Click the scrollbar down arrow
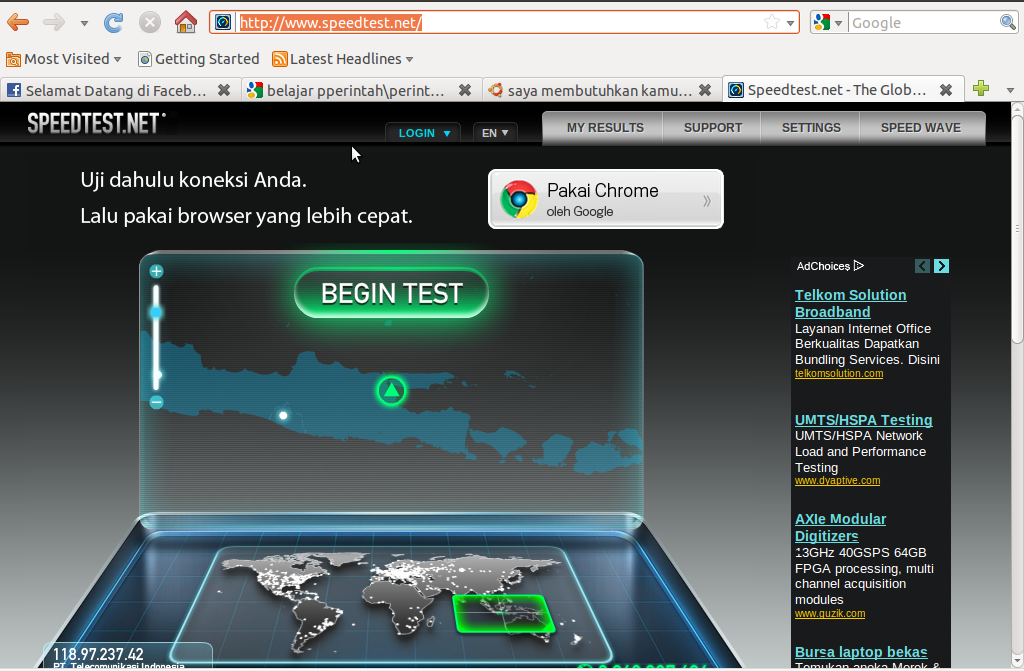The image size is (1024, 671). click(x=1017, y=660)
